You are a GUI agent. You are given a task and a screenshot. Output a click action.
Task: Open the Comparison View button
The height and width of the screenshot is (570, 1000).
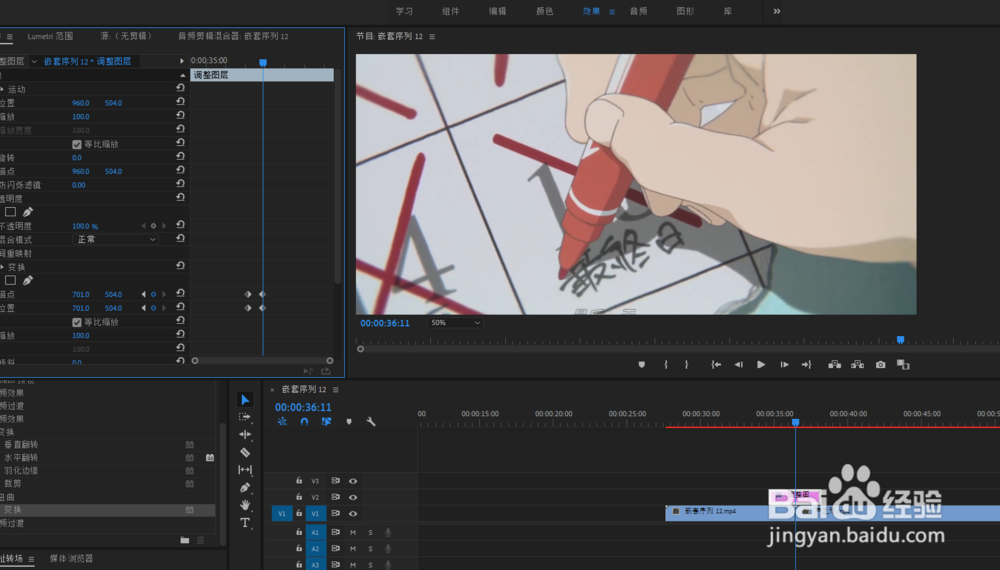click(903, 365)
